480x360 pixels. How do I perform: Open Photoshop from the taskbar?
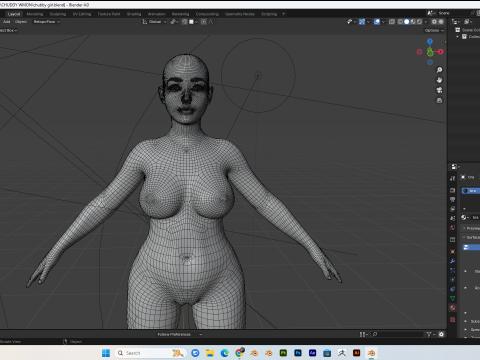tap(298, 353)
